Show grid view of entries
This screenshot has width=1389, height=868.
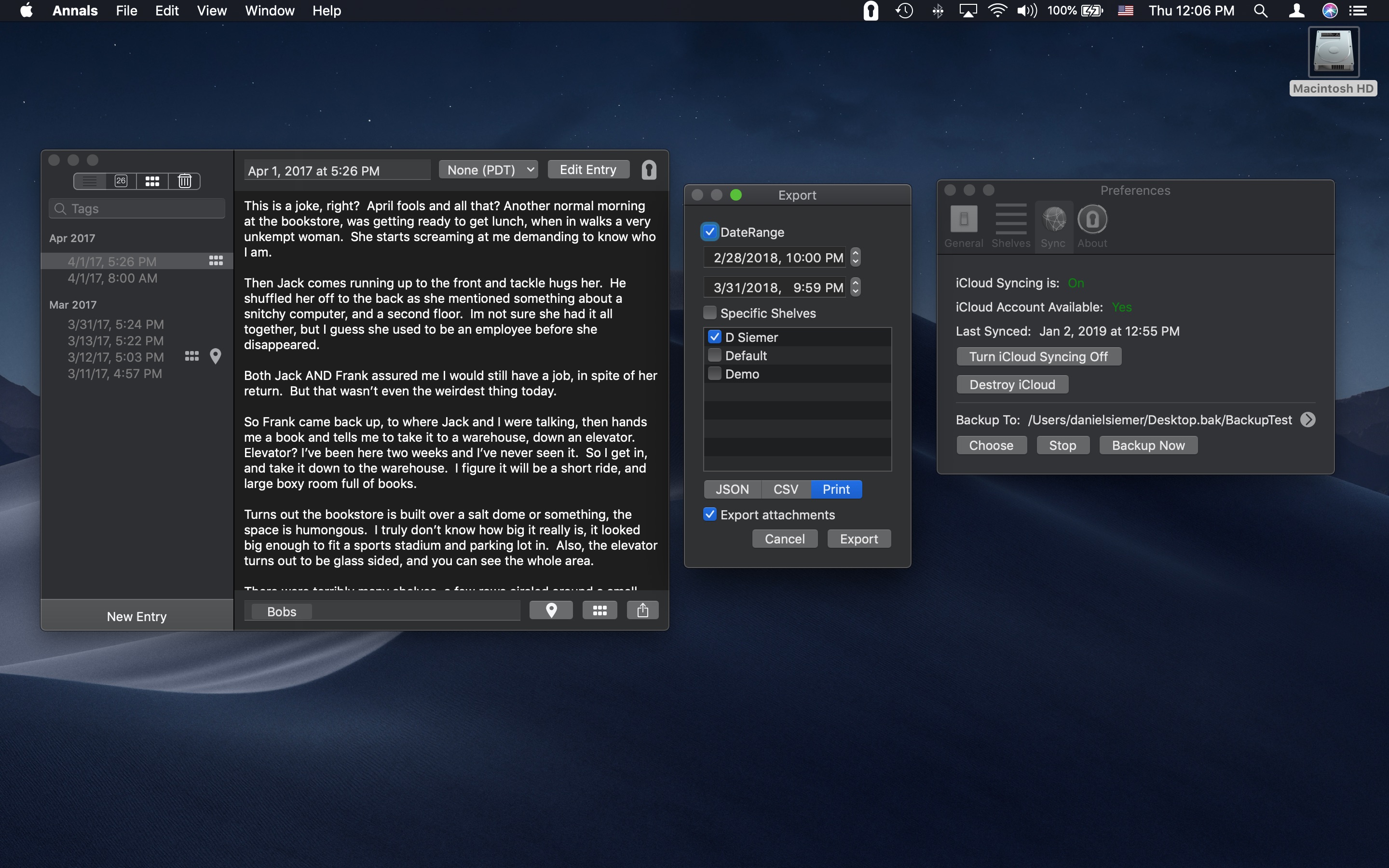pos(152,181)
